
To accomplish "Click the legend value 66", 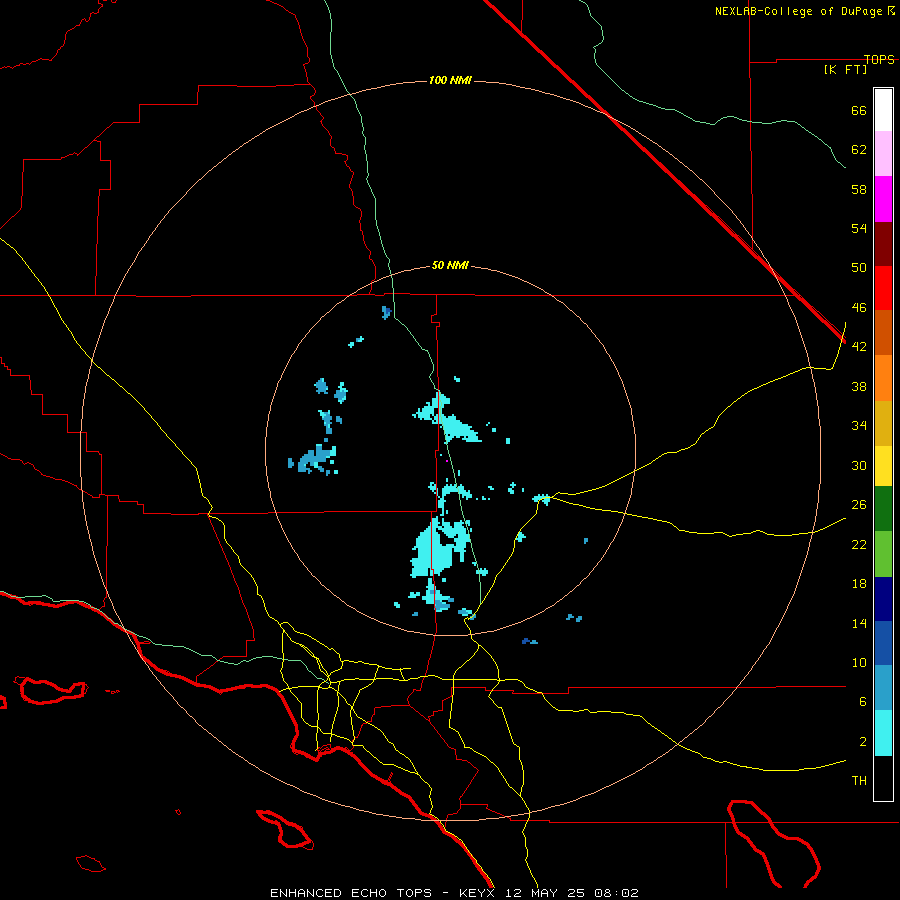I will (859, 111).
